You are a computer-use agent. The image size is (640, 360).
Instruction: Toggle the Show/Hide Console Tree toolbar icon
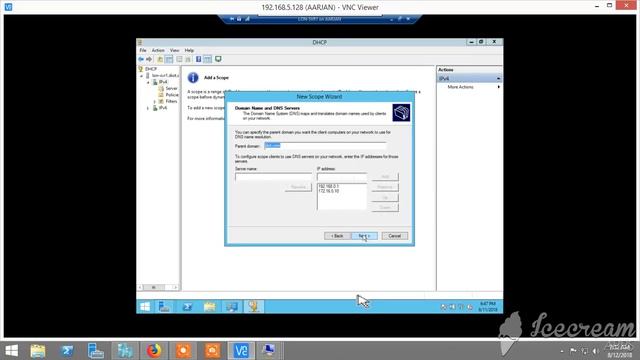coord(169,59)
